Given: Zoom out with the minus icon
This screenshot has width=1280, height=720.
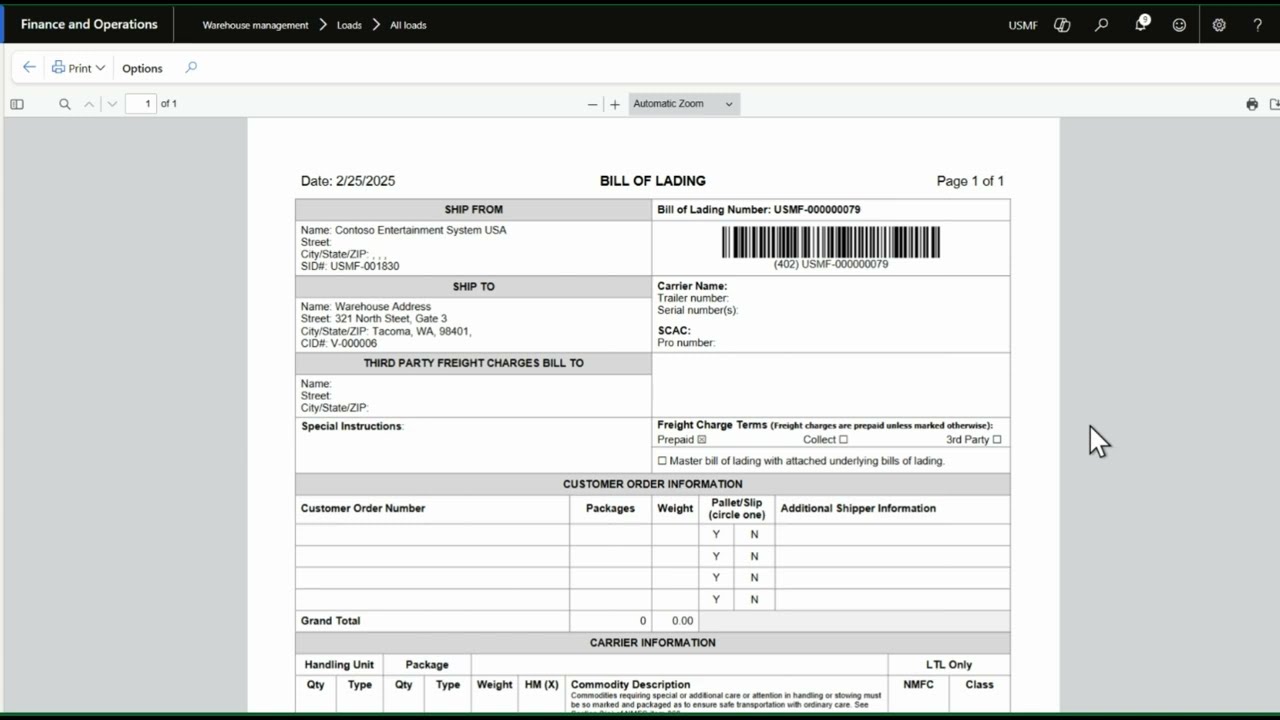Looking at the screenshot, I should pyautogui.click(x=592, y=104).
